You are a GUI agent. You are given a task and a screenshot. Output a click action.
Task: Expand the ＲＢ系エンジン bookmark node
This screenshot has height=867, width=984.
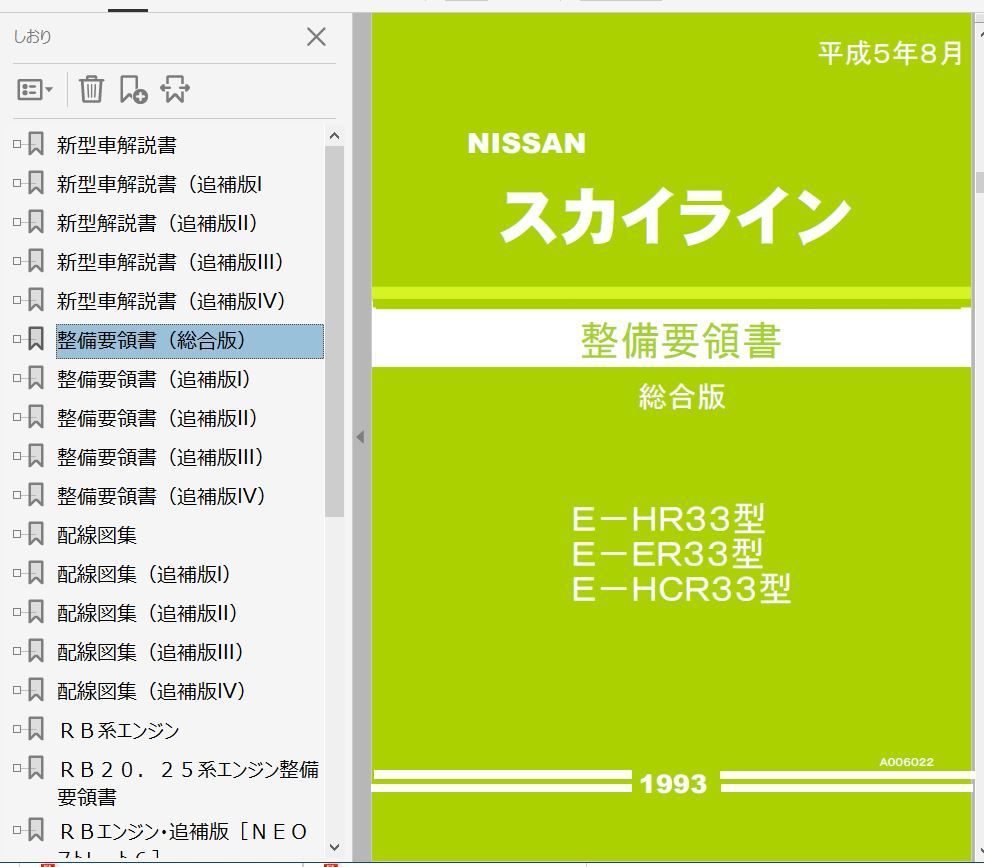[x=18, y=729]
